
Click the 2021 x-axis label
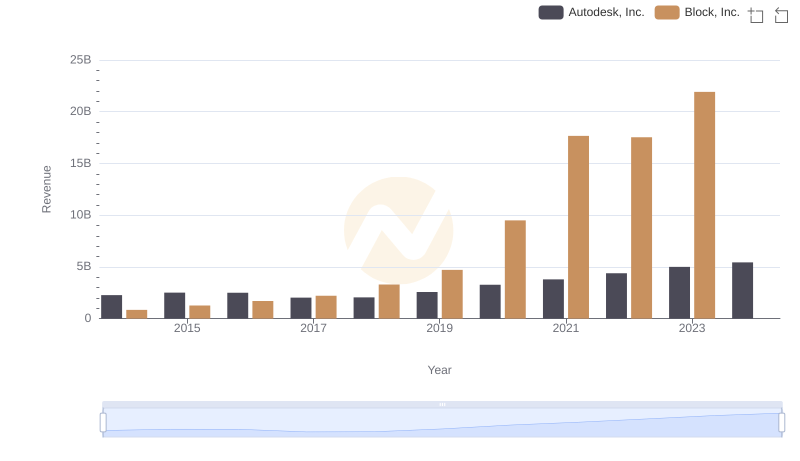click(x=566, y=328)
